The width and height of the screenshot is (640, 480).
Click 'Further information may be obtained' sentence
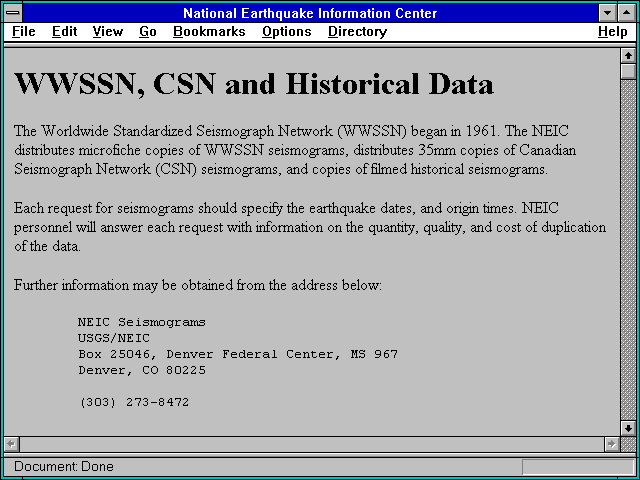(198, 285)
